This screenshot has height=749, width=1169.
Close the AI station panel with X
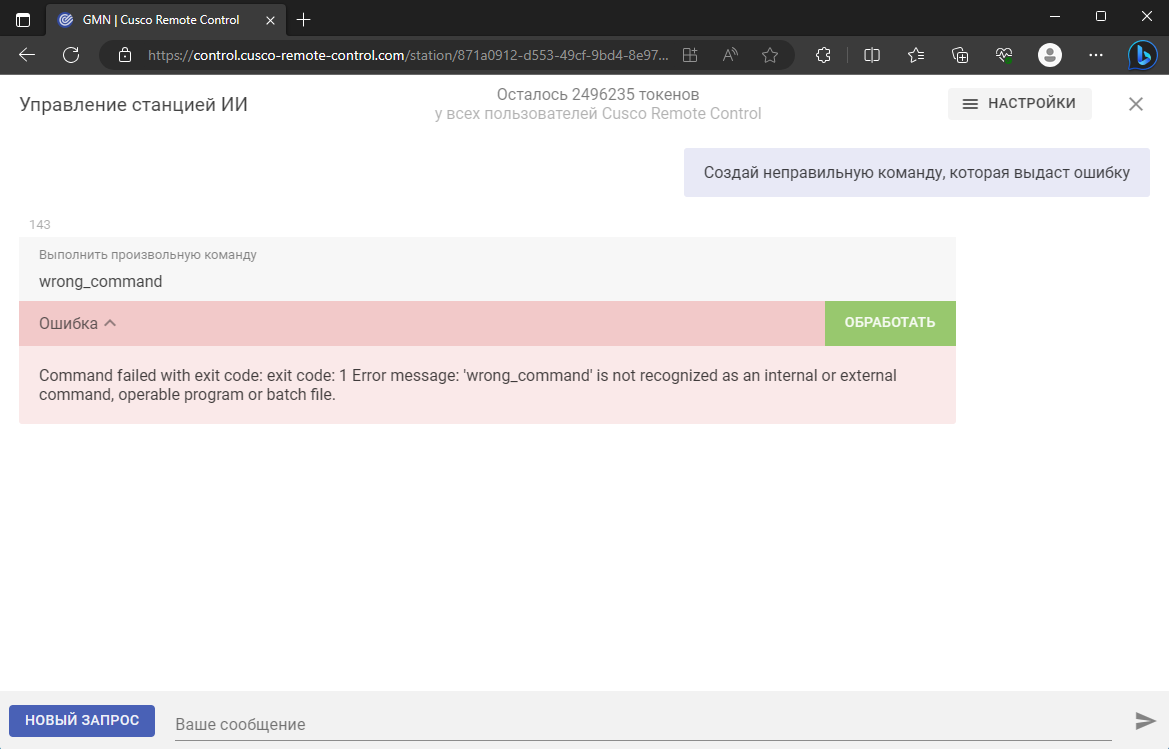[x=1135, y=104]
